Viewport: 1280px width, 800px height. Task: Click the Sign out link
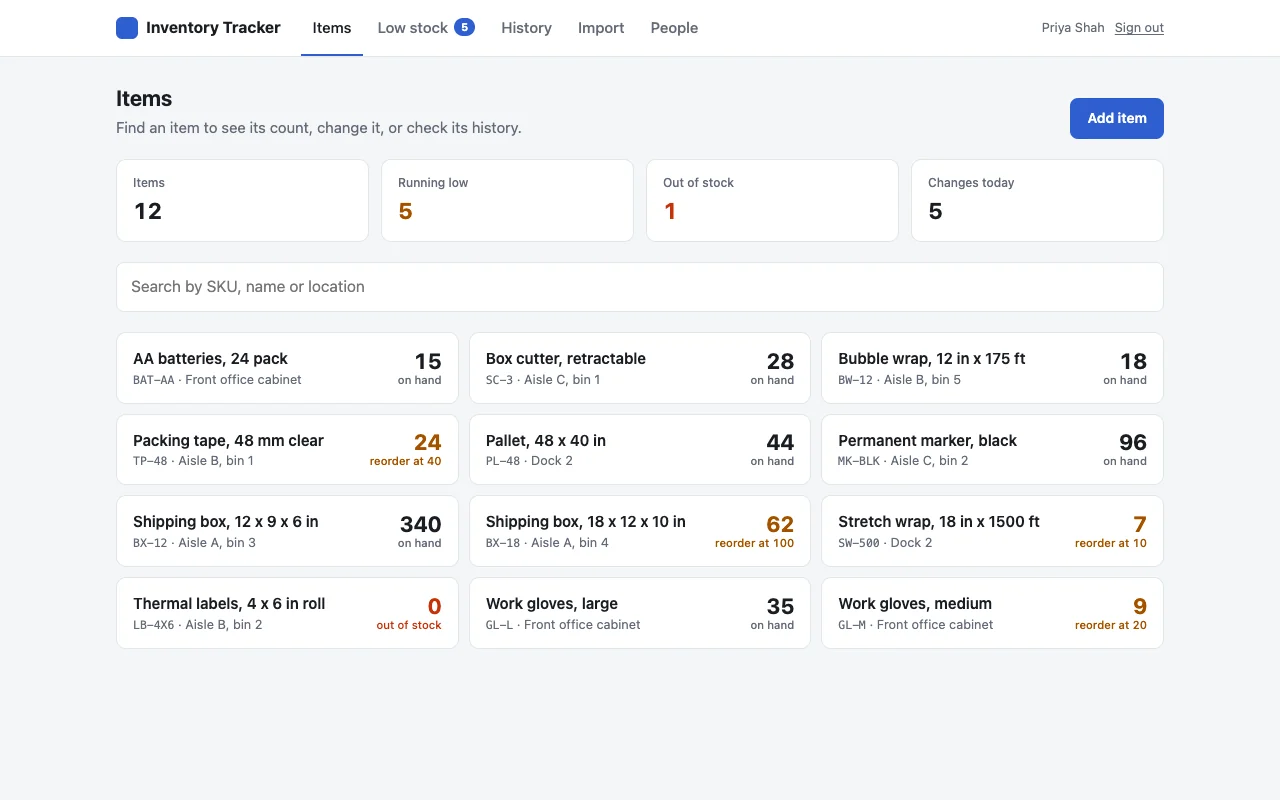pyautogui.click(x=1139, y=28)
